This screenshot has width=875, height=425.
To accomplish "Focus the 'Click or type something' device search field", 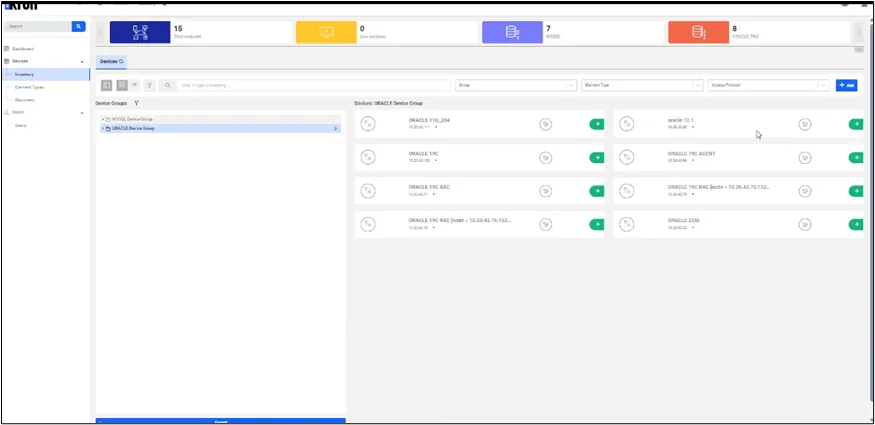I will 314,85.
